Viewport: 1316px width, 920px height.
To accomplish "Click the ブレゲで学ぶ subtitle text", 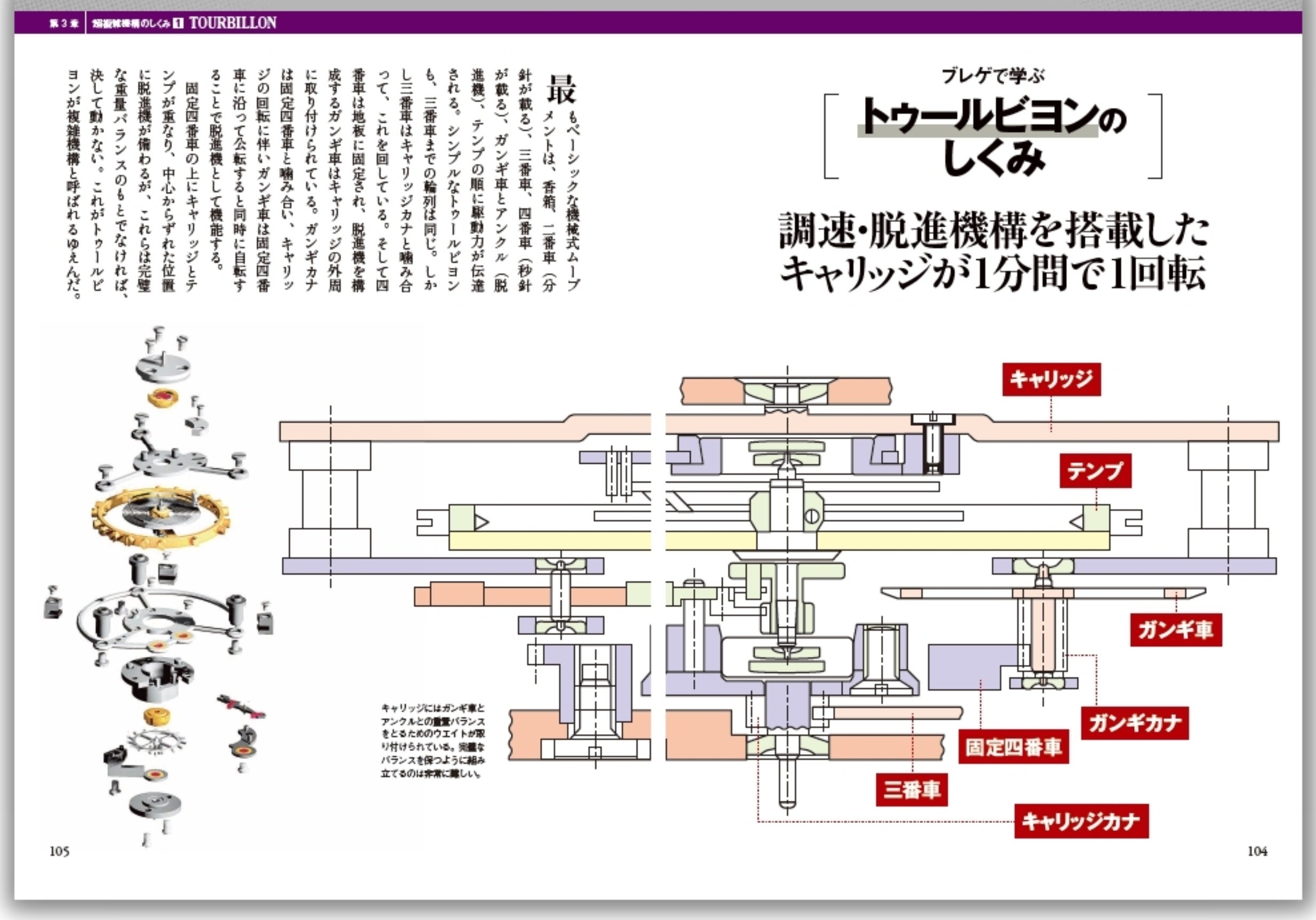I will click(993, 76).
